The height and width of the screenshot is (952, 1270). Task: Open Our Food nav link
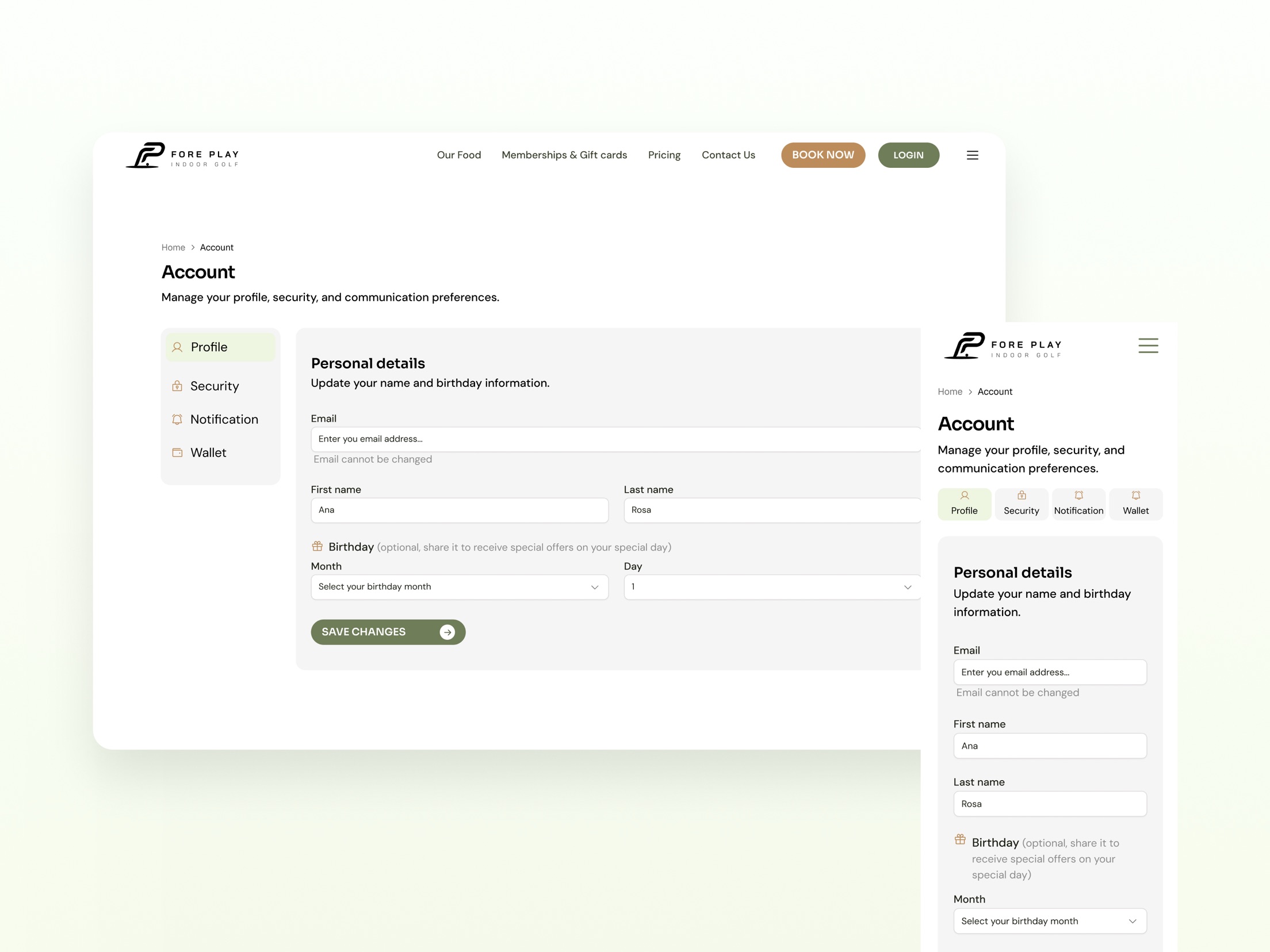[458, 155]
